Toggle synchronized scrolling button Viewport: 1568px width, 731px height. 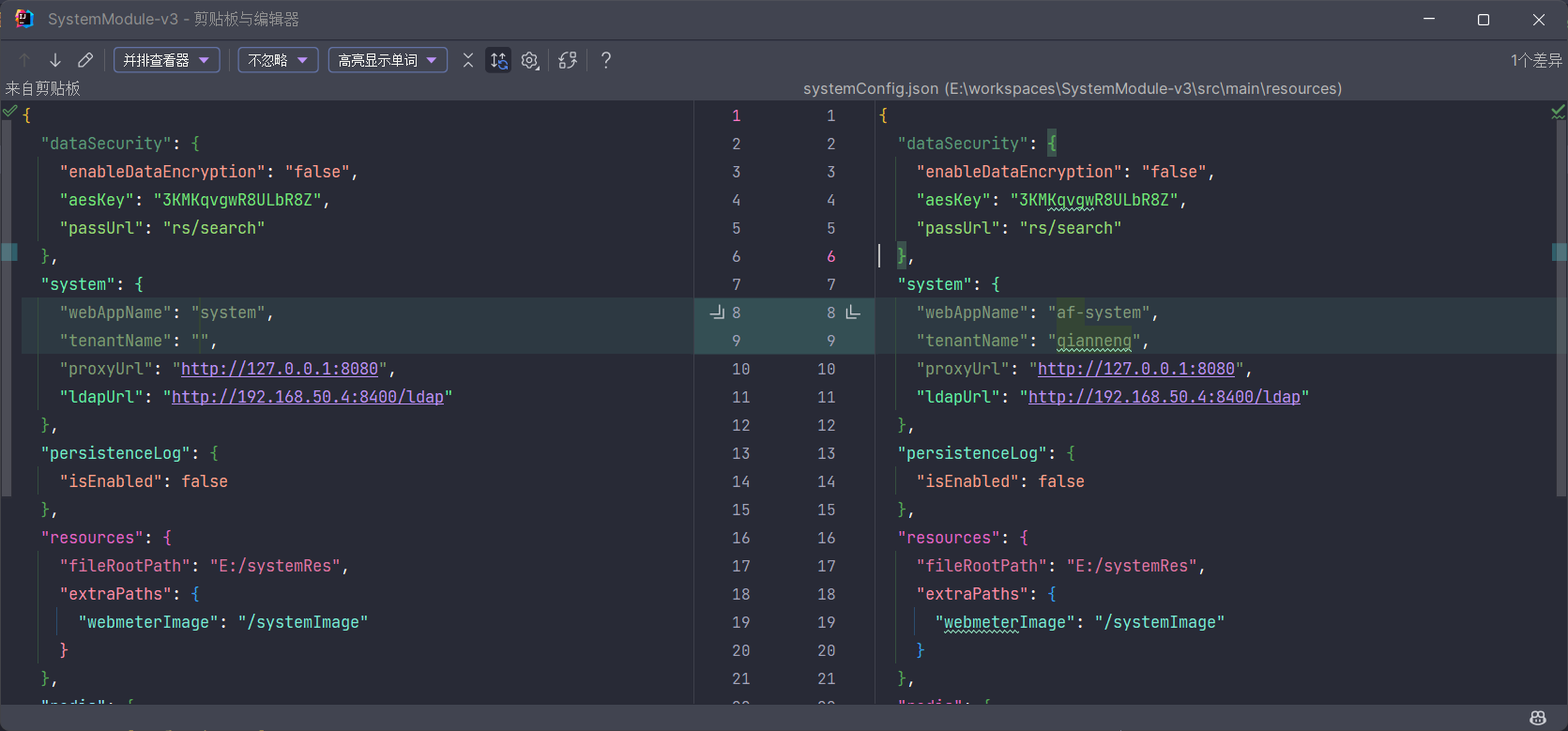click(x=498, y=60)
